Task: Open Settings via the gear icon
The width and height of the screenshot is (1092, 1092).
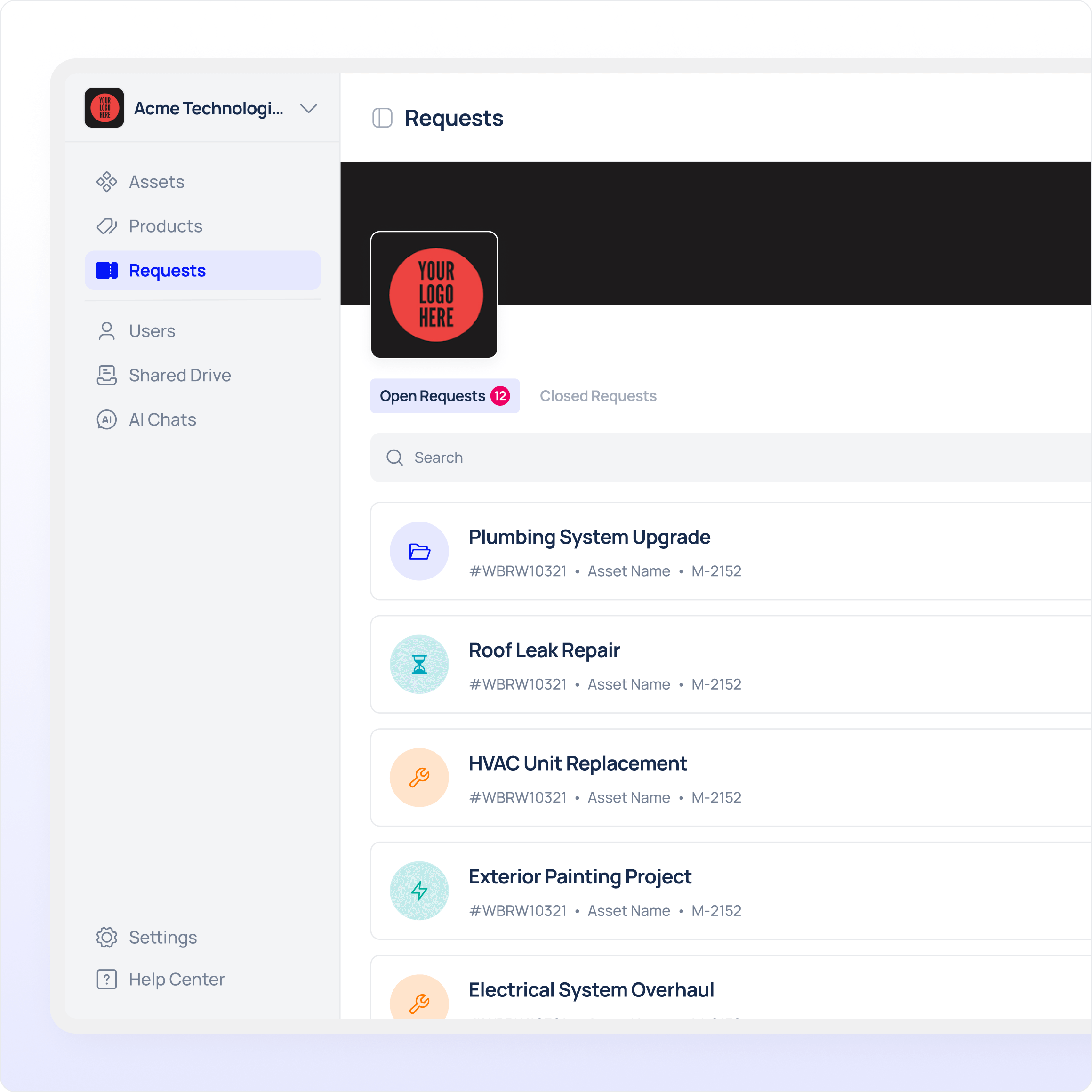Action: 107,937
